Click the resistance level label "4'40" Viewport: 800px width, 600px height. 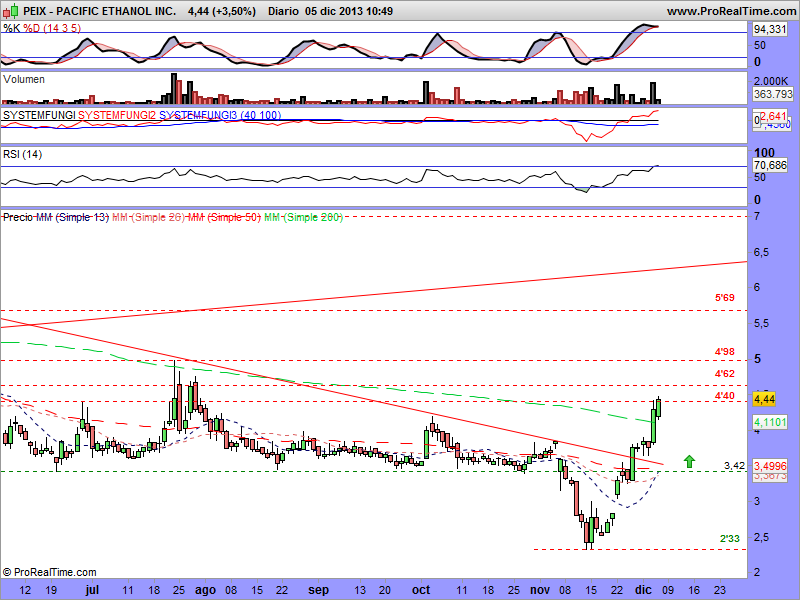(x=724, y=395)
